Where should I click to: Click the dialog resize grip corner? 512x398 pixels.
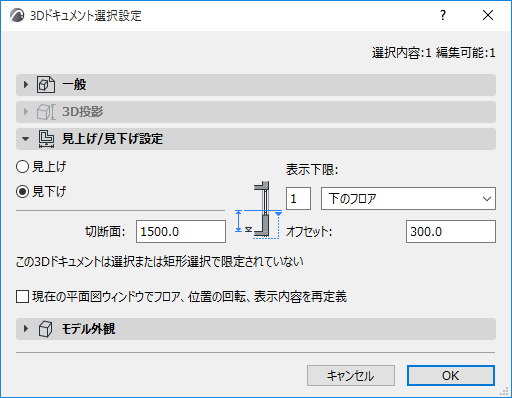[504, 391]
